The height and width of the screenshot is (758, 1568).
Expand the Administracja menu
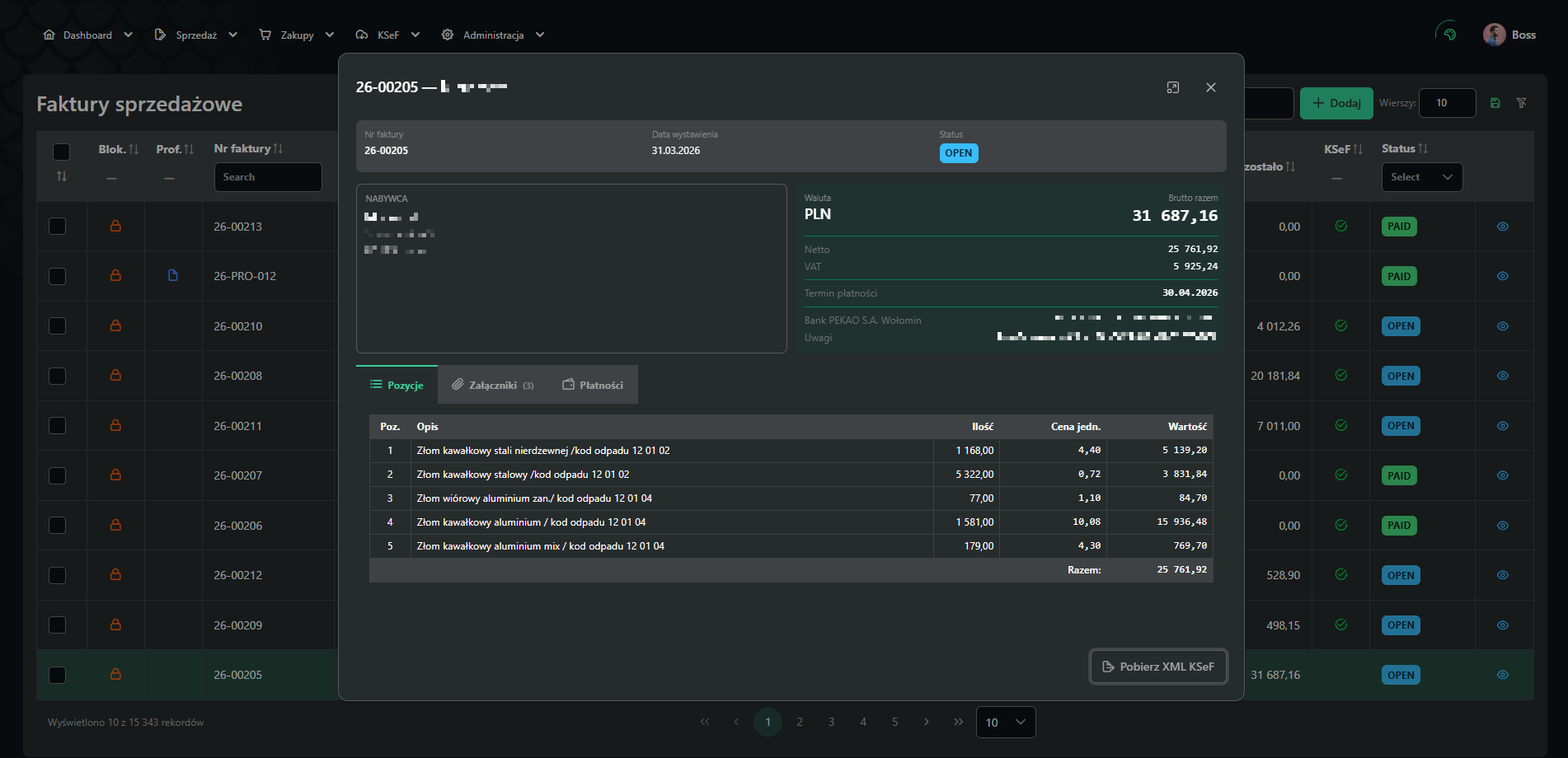tap(493, 35)
